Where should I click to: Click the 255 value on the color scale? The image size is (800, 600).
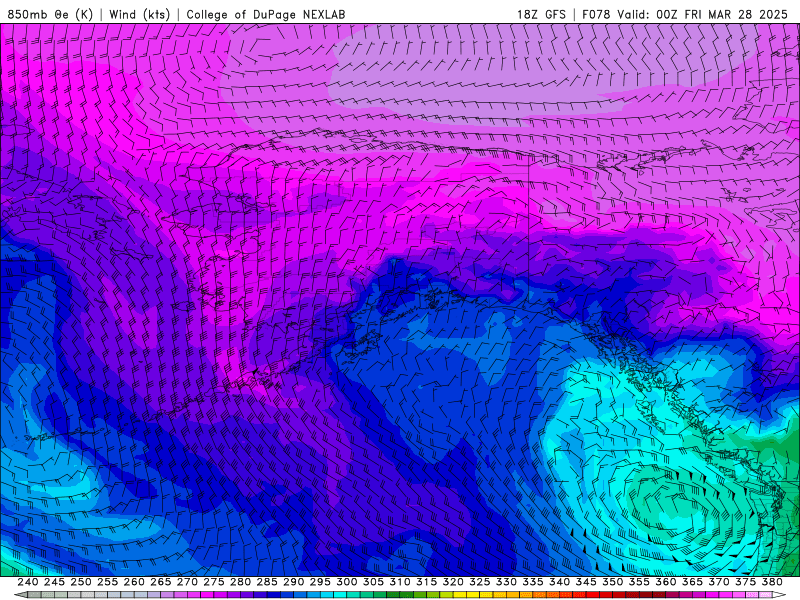tap(107, 582)
